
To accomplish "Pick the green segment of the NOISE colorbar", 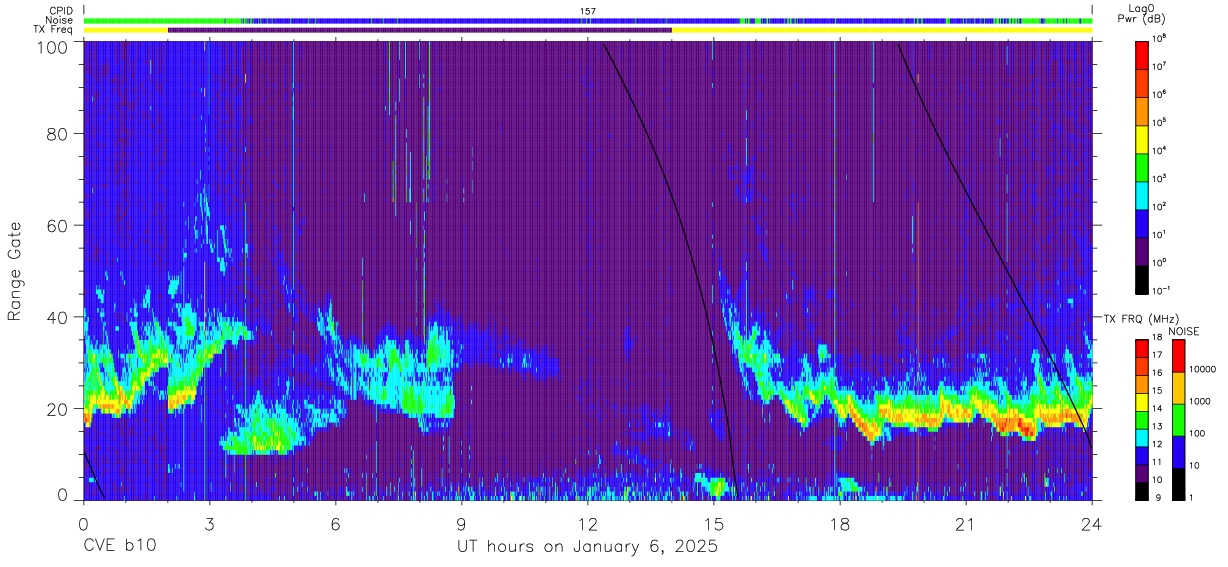I will (x=1178, y=420).
